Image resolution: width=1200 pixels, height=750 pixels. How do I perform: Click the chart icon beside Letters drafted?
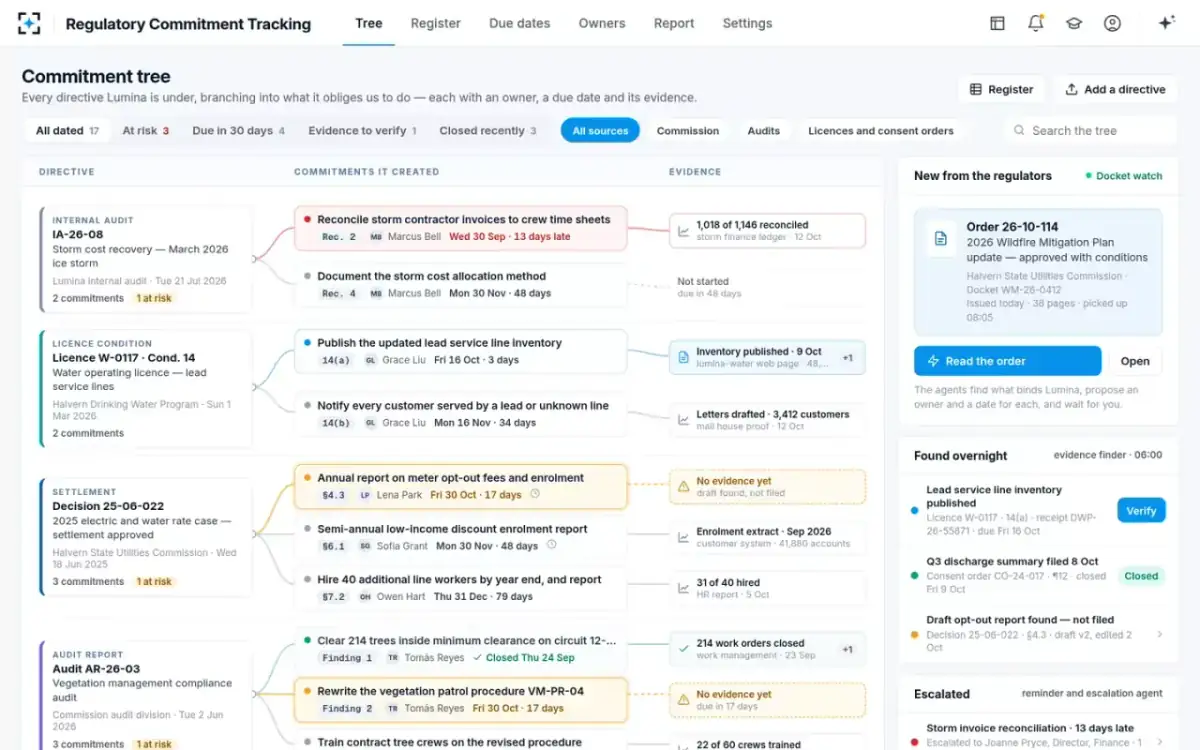683,420
